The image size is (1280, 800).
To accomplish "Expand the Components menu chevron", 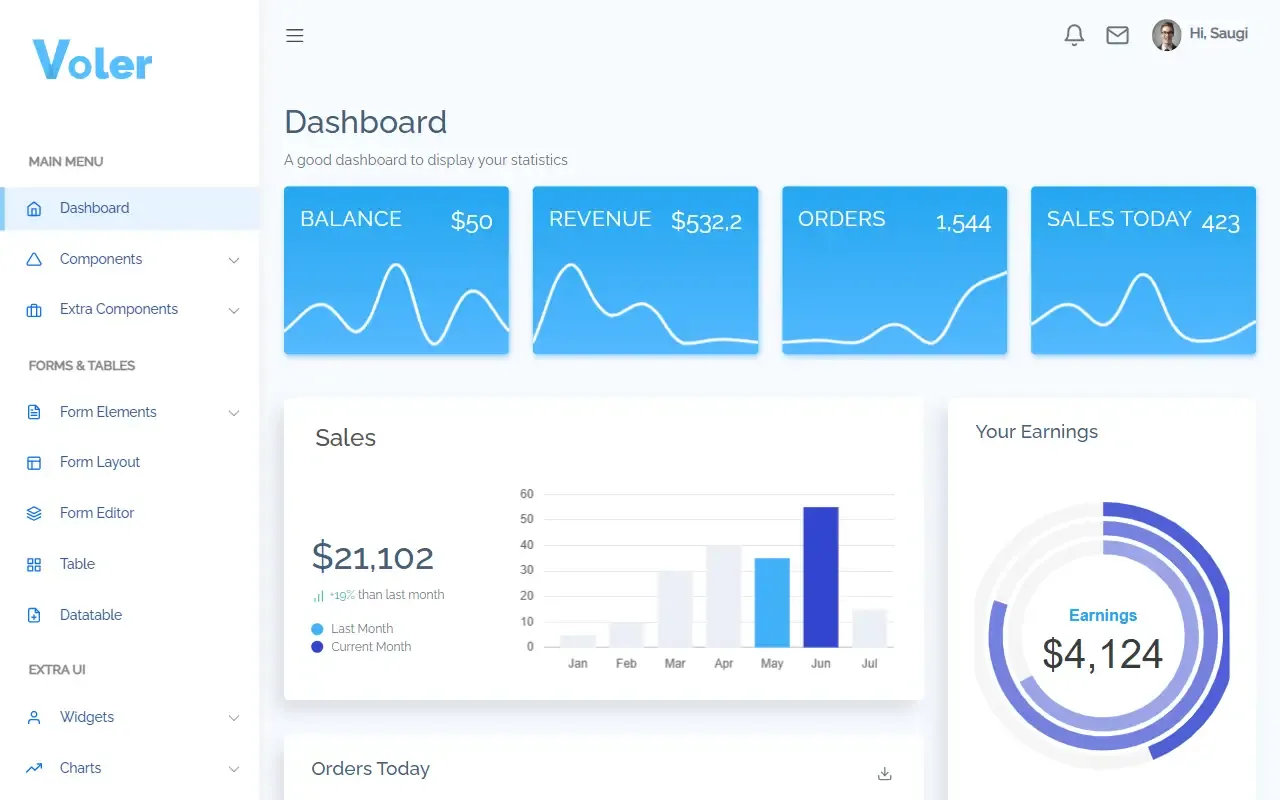I will (234, 260).
